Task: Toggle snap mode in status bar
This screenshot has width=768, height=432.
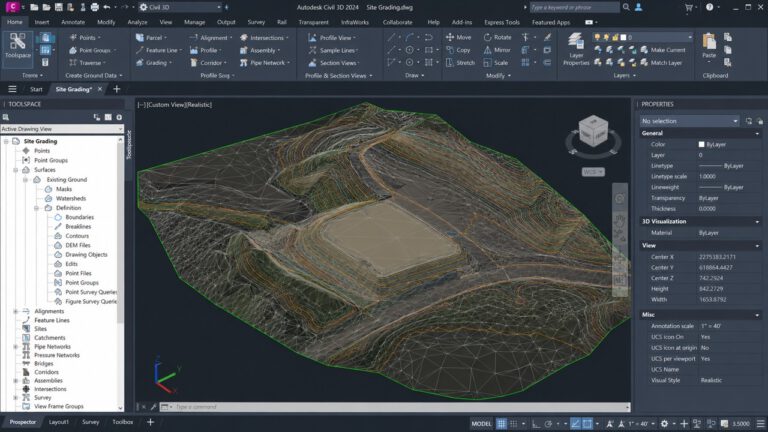Action: coord(513,424)
